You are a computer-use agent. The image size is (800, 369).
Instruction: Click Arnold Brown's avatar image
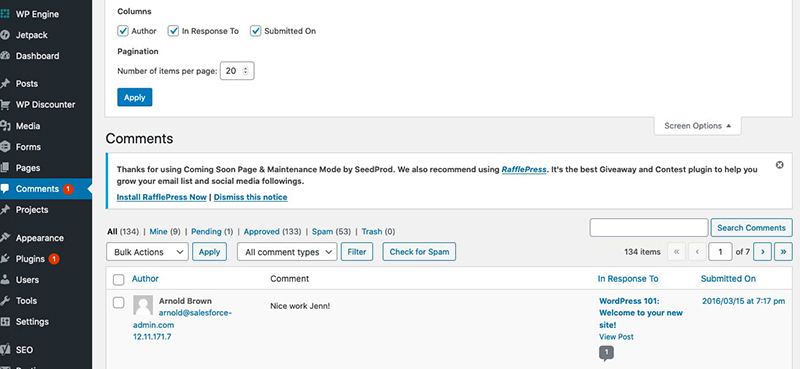point(143,305)
